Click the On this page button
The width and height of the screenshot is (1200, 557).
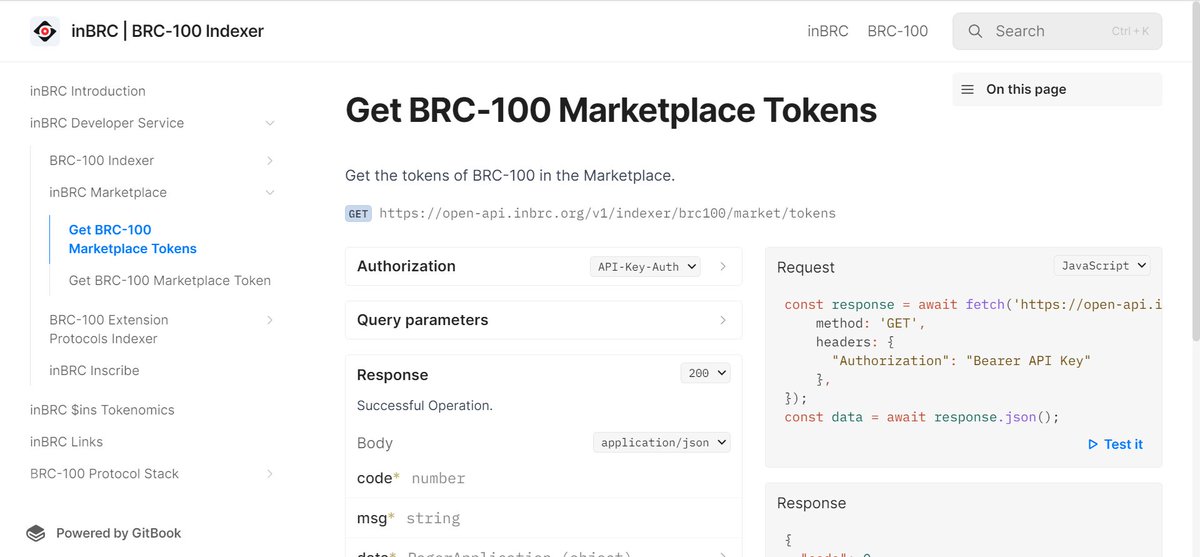pyautogui.click(x=1057, y=89)
